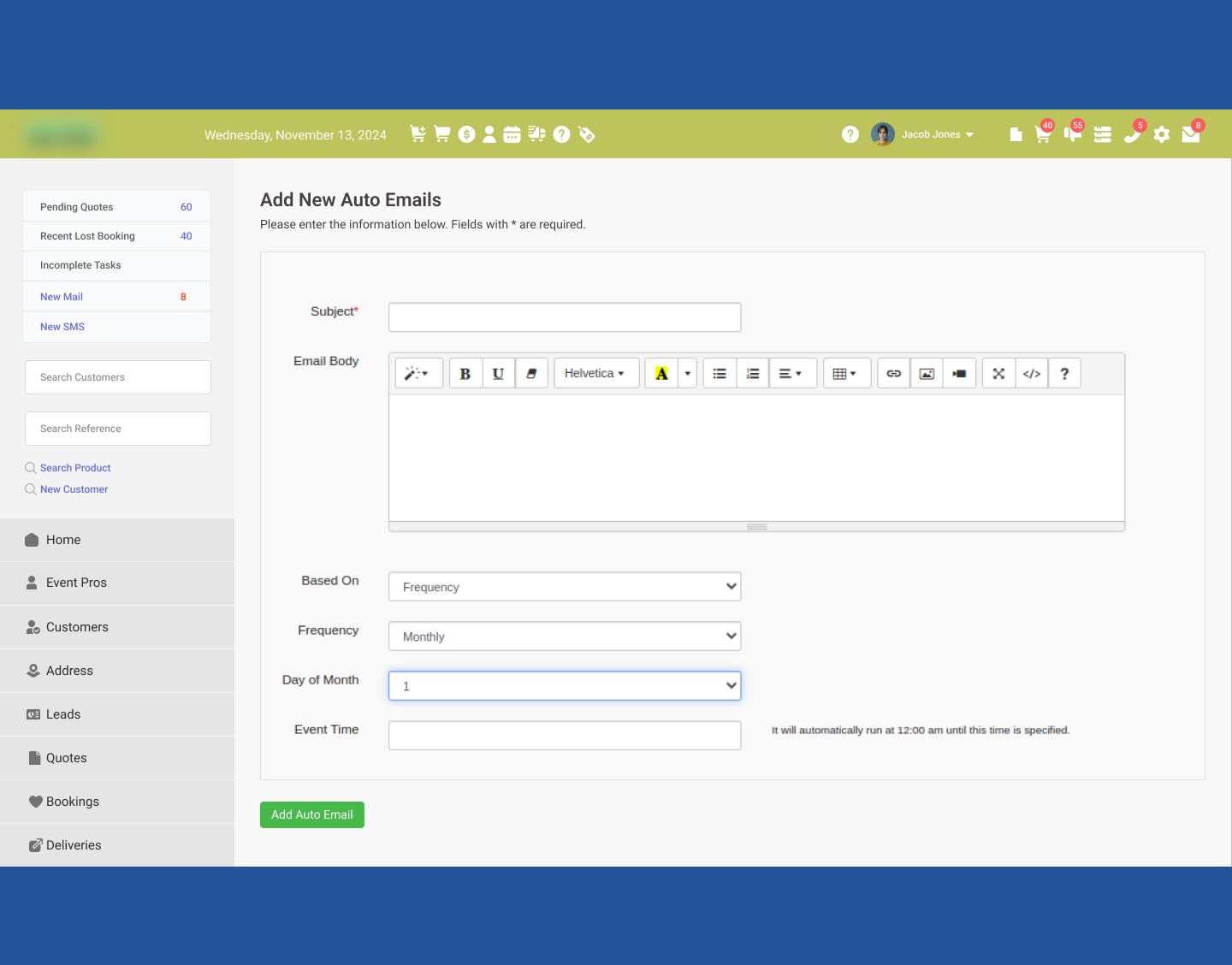Click Search Product link

75,468
